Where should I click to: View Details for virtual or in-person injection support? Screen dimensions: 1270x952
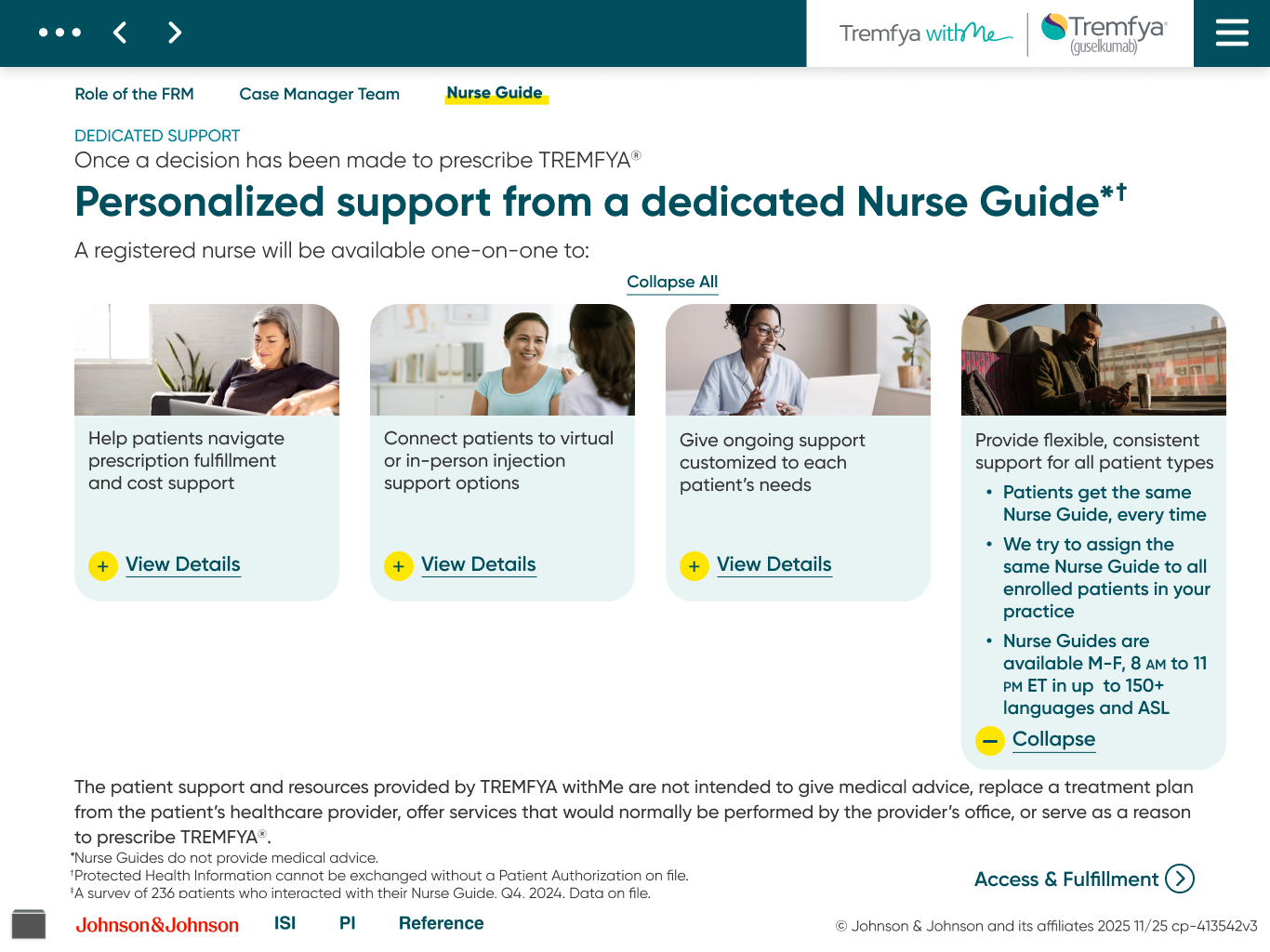pyautogui.click(x=479, y=564)
